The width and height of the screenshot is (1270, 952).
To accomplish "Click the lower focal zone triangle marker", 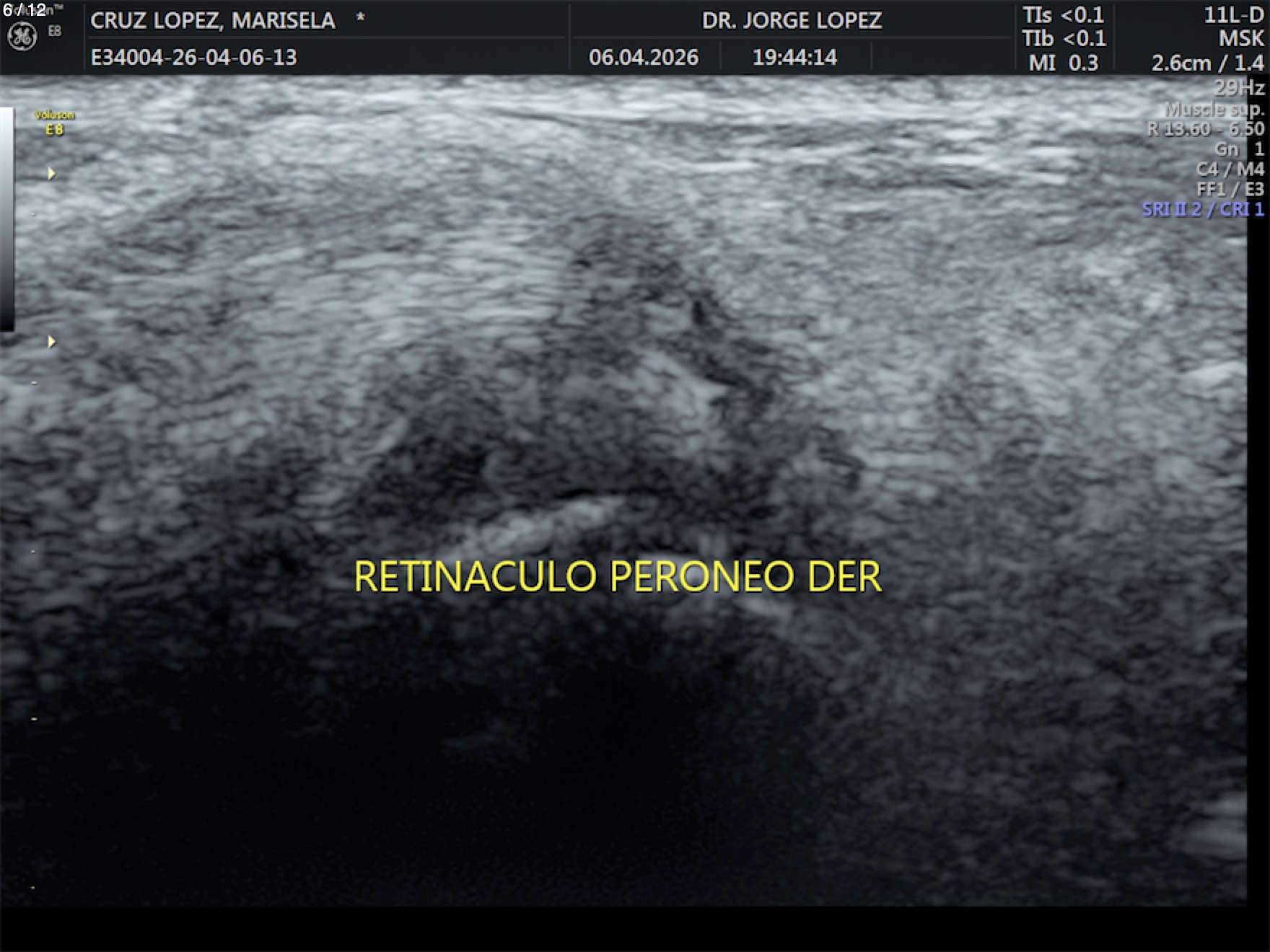I will click(51, 341).
